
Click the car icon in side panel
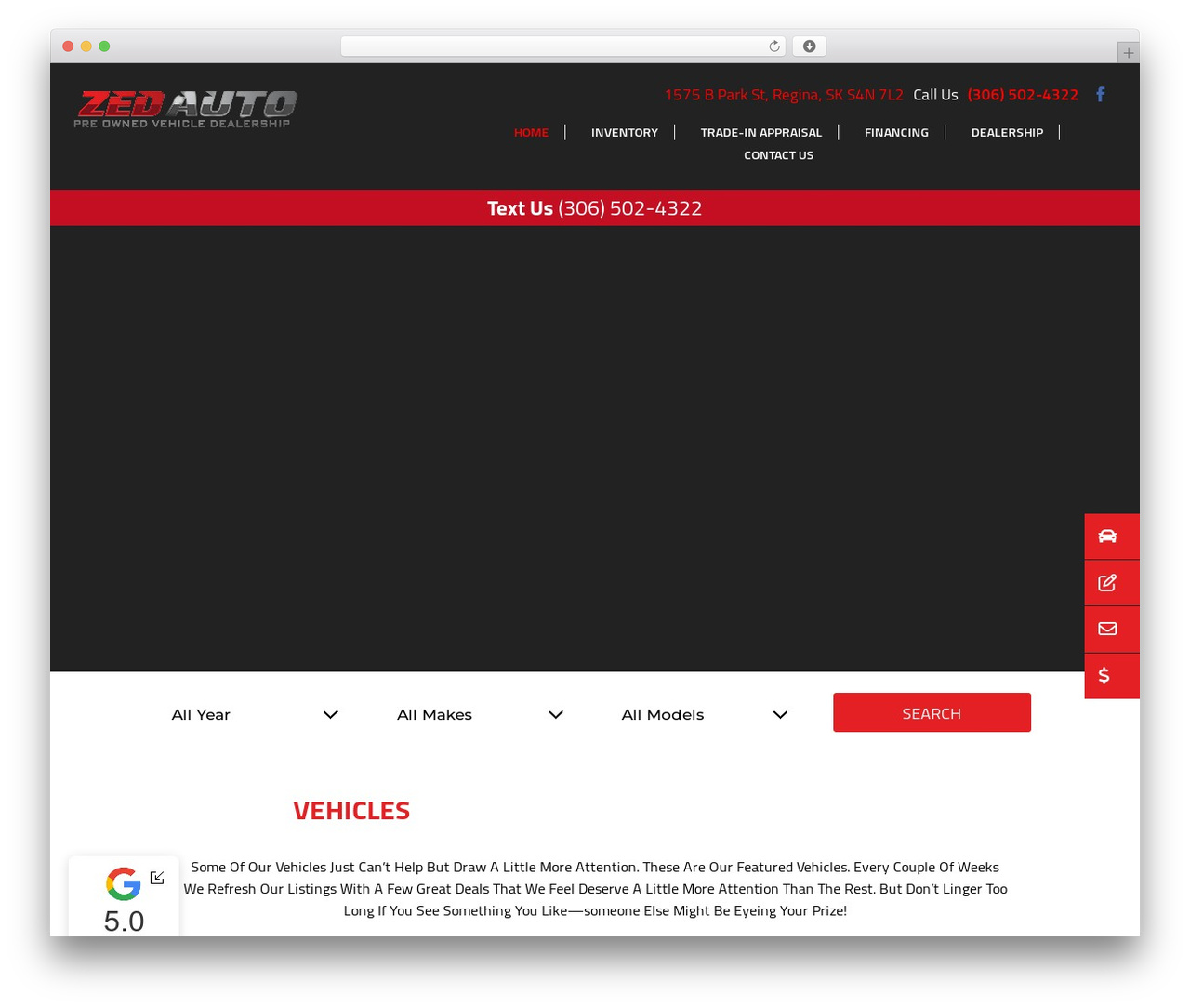pyautogui.click(x=1107, y=537)
